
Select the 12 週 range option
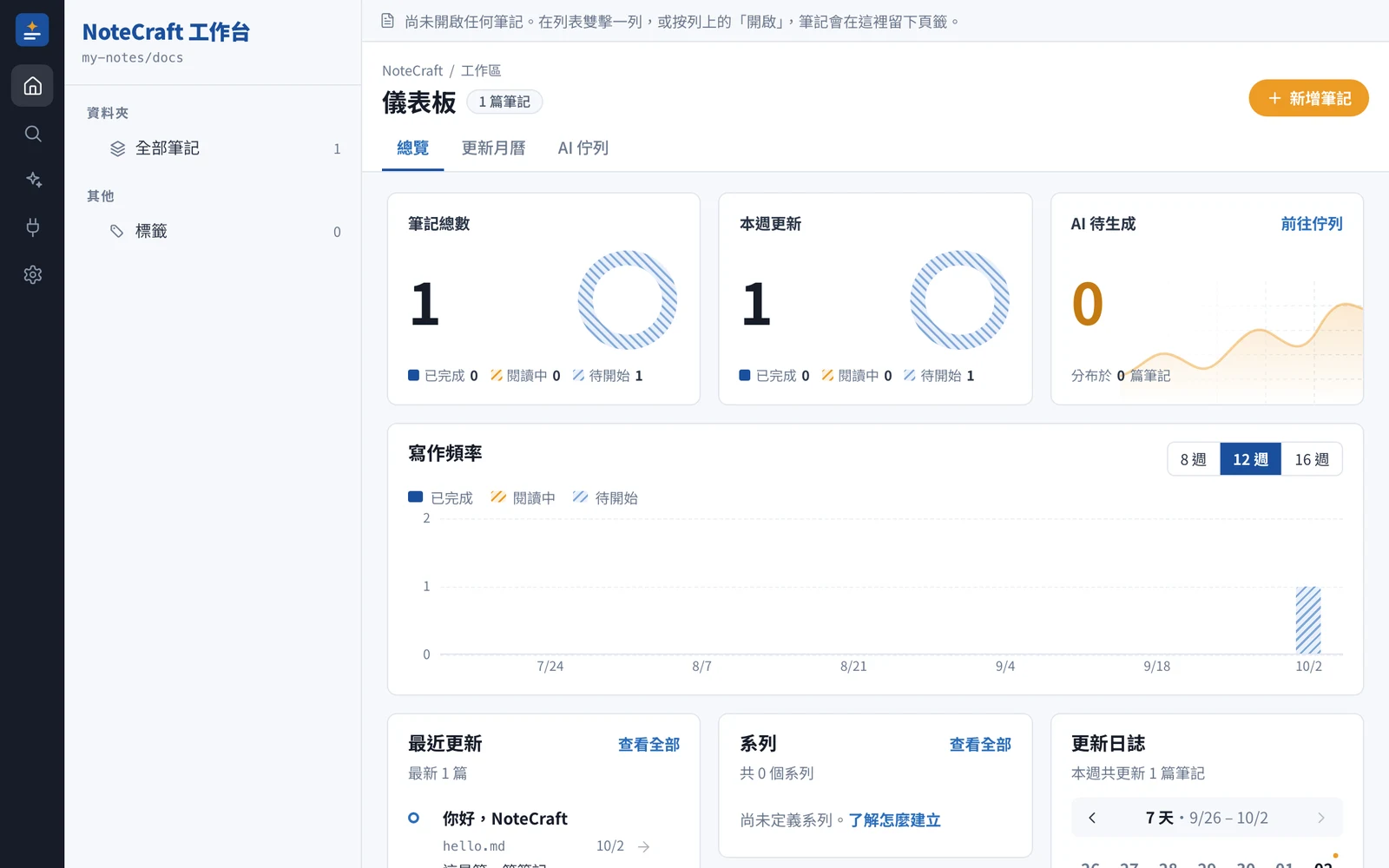[1250, 459]
